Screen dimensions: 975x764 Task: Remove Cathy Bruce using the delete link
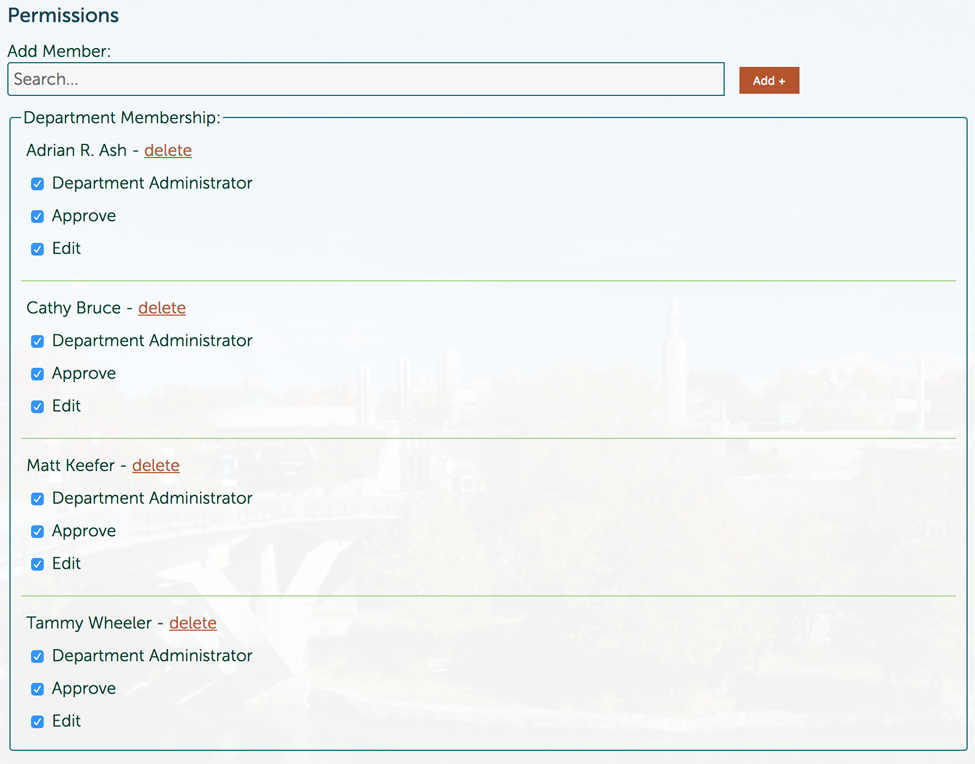click(x=162, y=308)
